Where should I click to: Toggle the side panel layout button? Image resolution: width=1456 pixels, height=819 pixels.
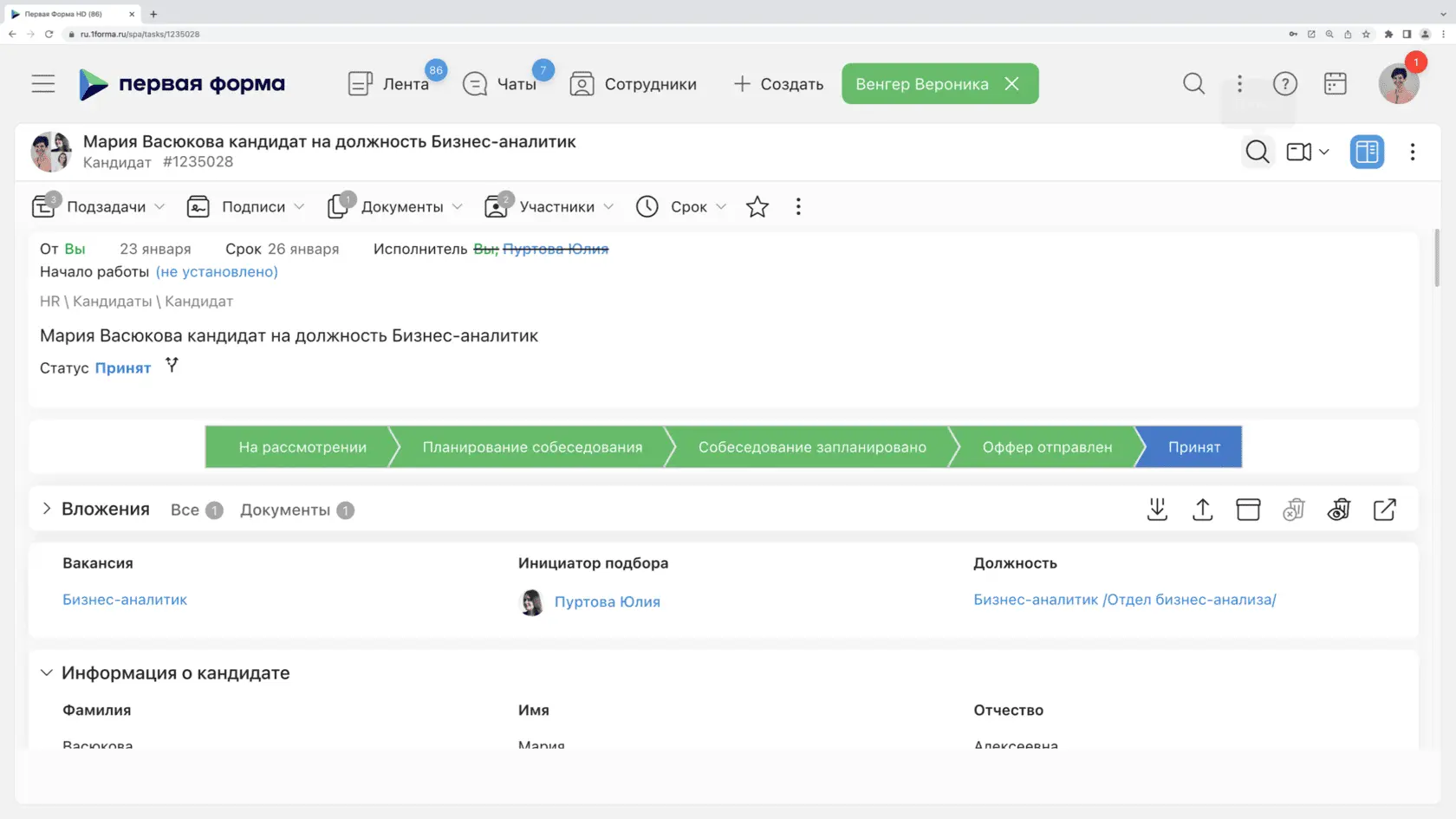click(1366, 153)
